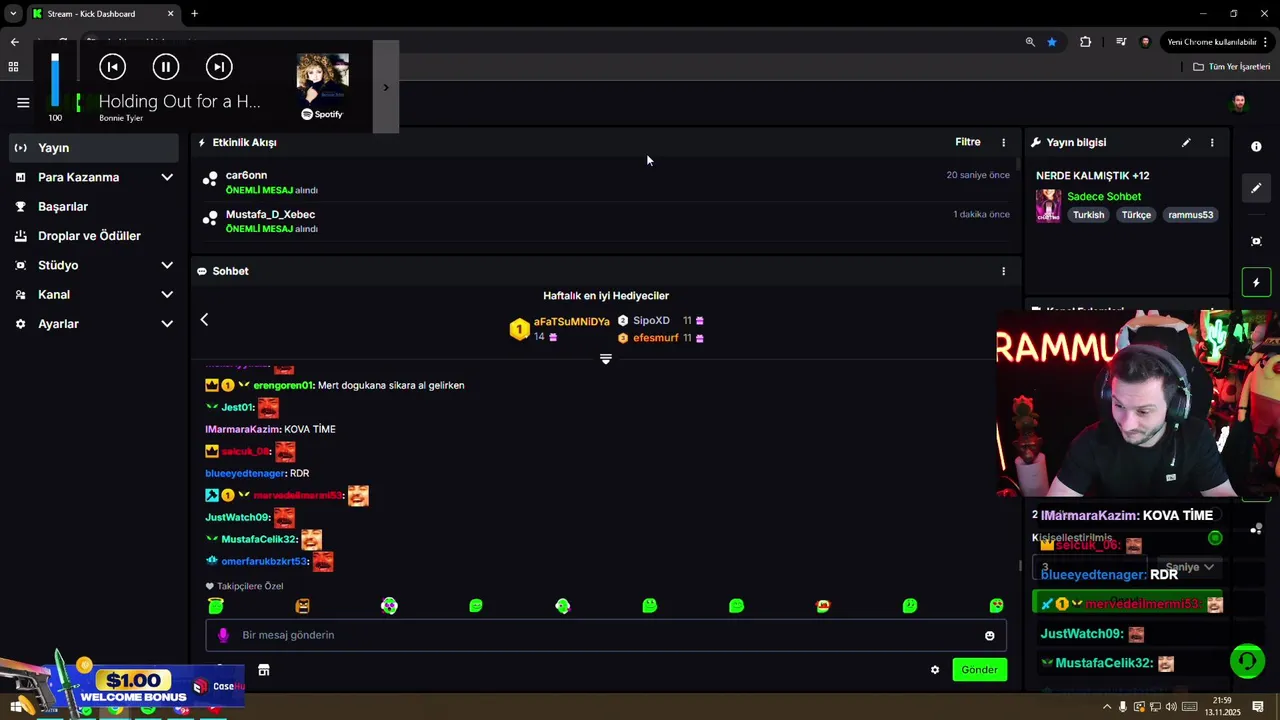Image resolution: width=1280 pixels, height=720 pixels.
Task: Open Sohbet panel three-dot menu
Action: [x=1004, y=271]
